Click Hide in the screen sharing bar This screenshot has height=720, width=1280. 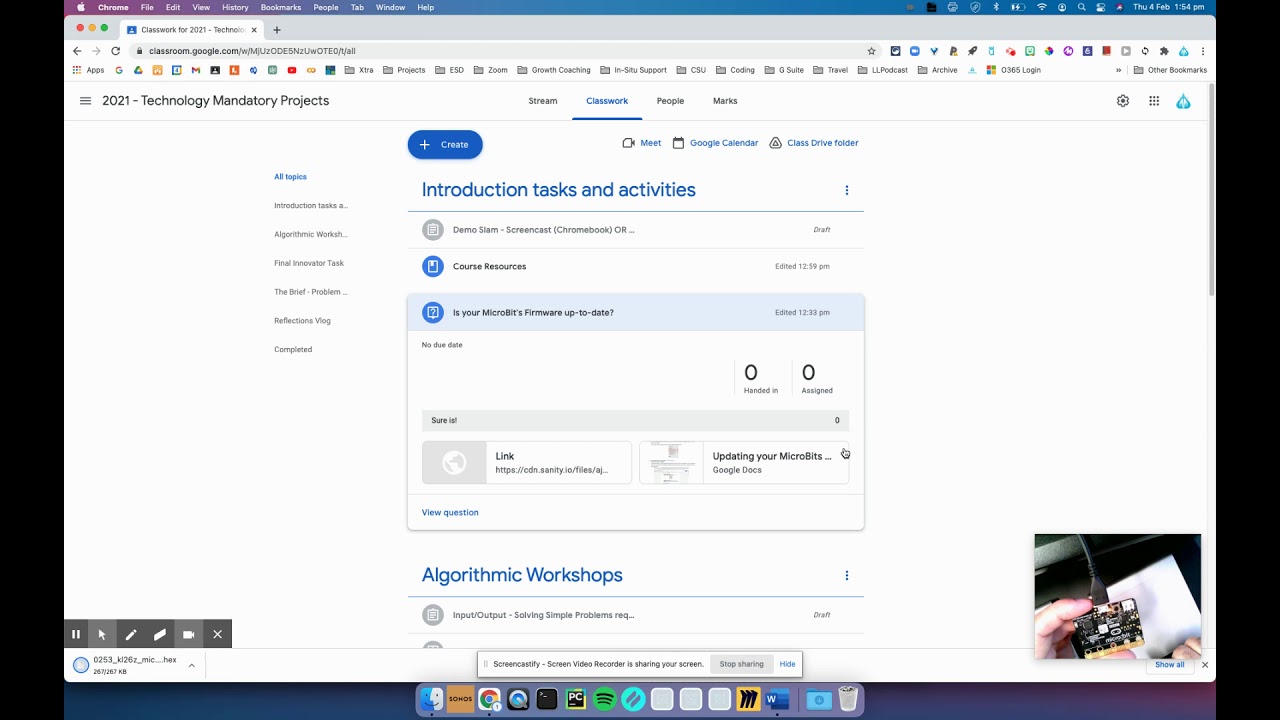(787, 664)
